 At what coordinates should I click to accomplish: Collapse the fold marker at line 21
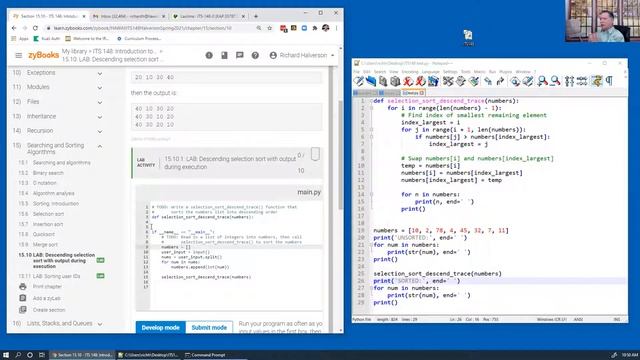pyautogui.click(x=371, y=245)
